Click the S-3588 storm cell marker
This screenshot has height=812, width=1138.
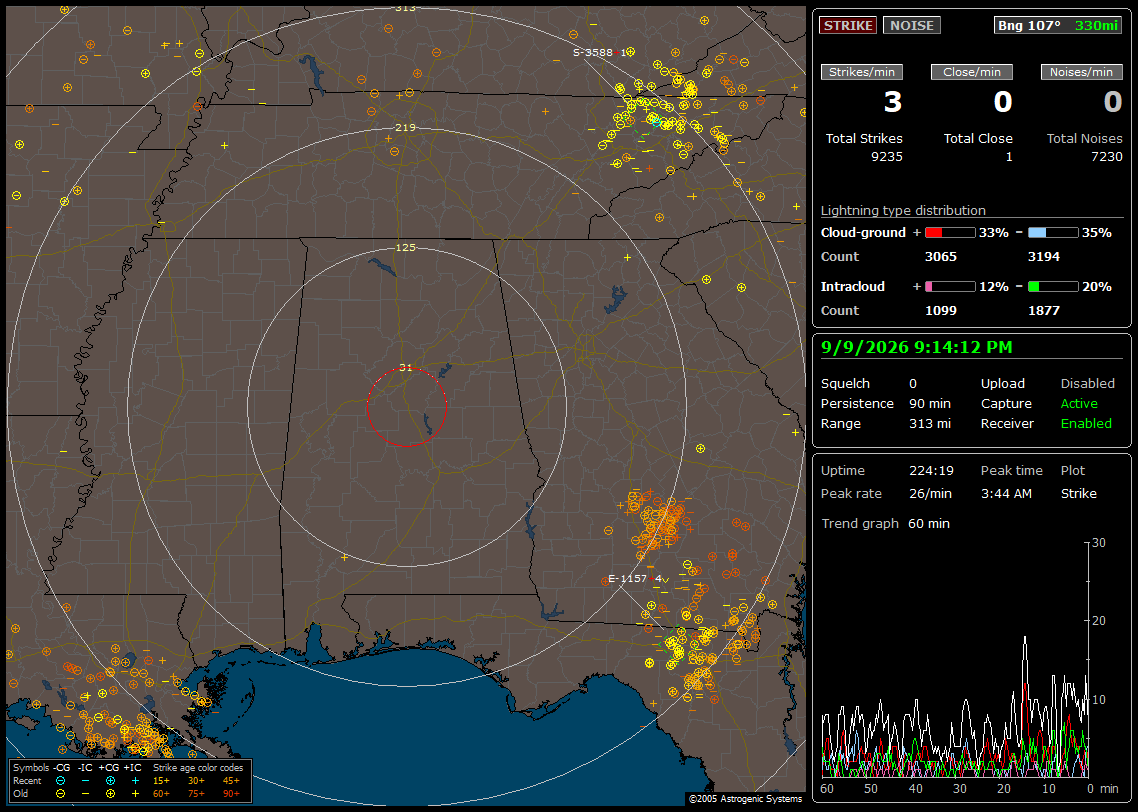[x=602, y=52]
